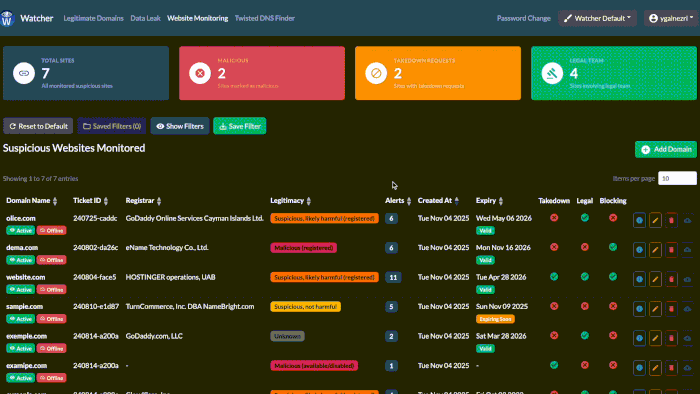Open Saved Filters (0)

point(112,126)
